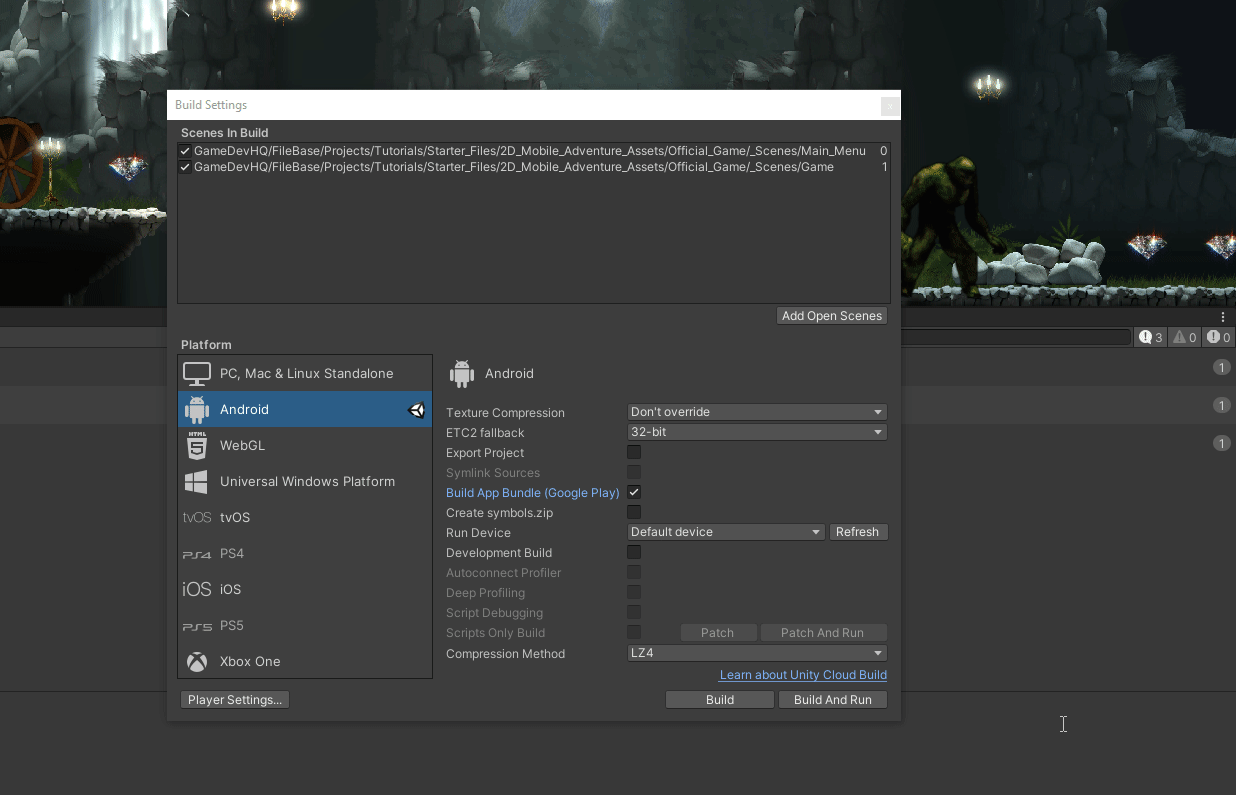1236x795 pixels.
Task: Disable Build App Bundle (Google Play)
Action: point(634,492)
